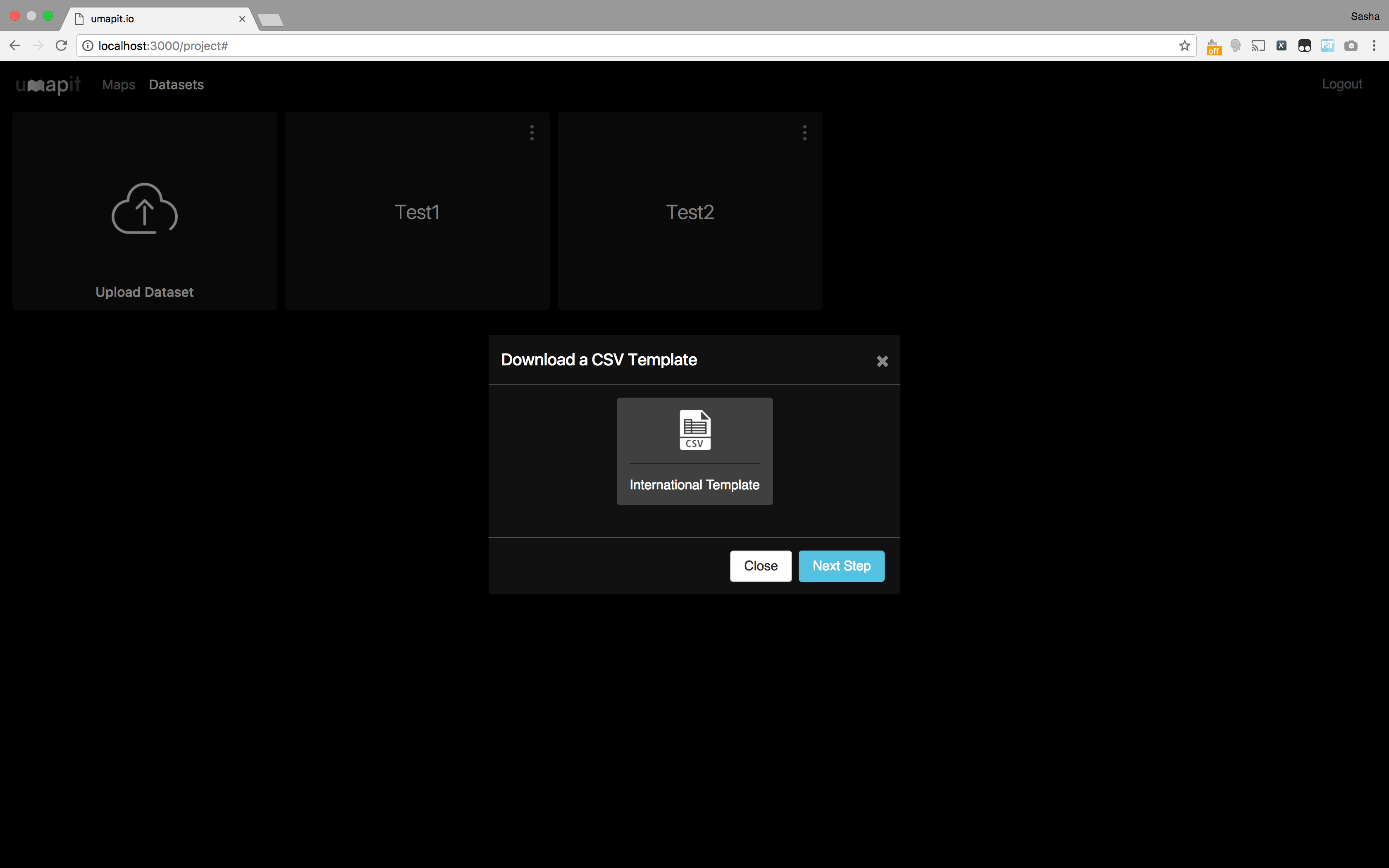Click the Cast extension icon
Image resolution: width=1389 pixels, height=868 pixels.
coord(1258,45)
